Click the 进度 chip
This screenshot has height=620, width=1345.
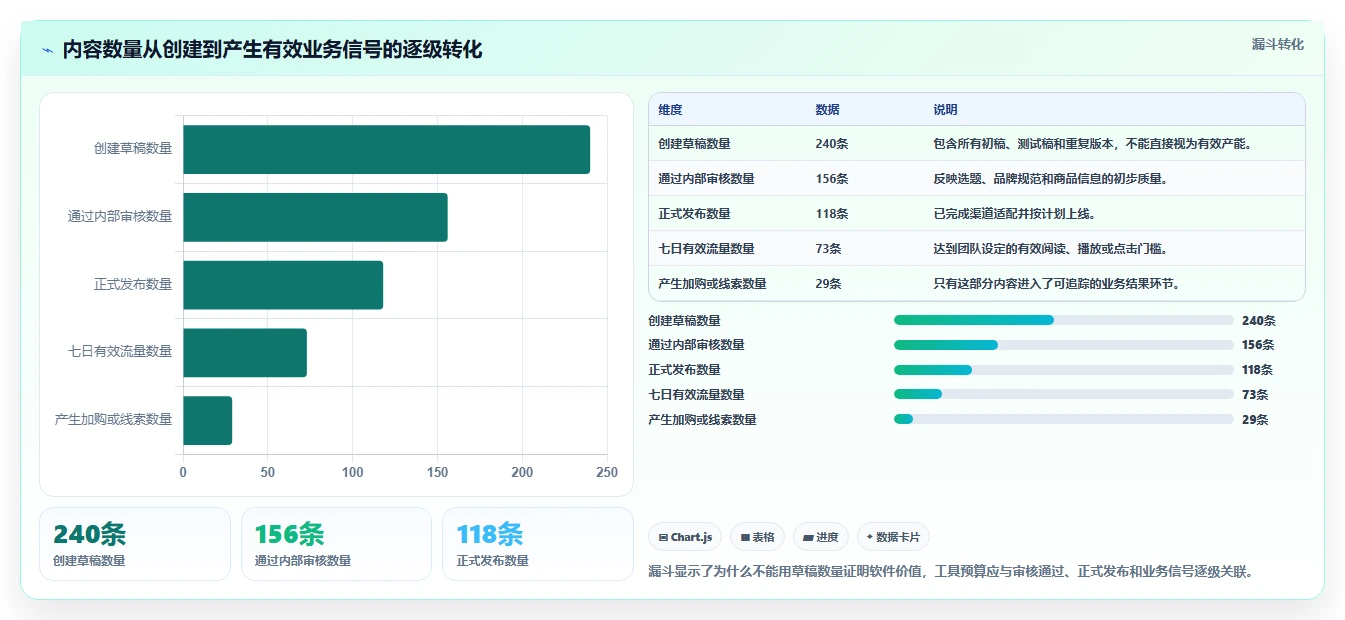820,537
